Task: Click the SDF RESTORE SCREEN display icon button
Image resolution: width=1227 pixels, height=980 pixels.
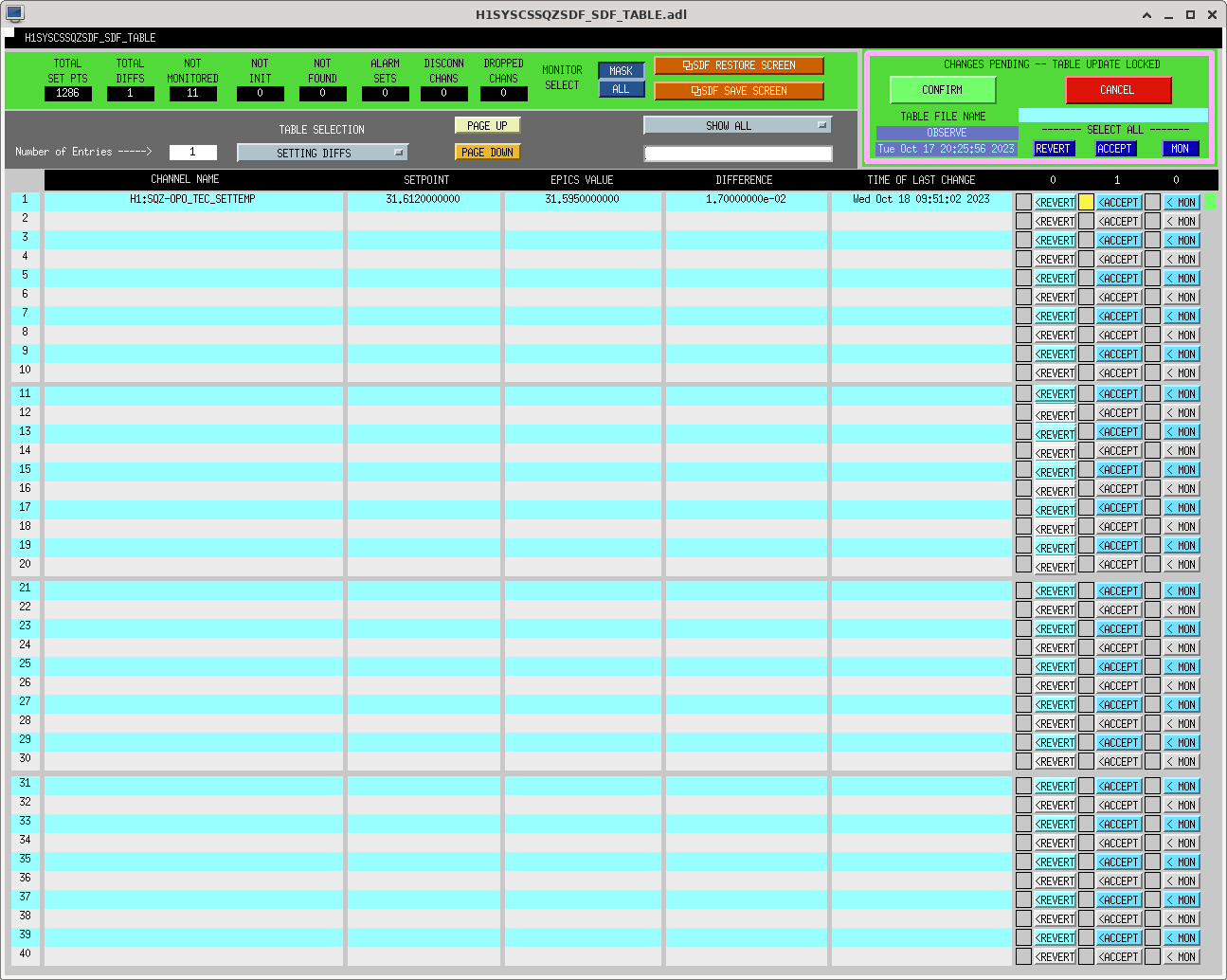Action: (x=738, y=65)
